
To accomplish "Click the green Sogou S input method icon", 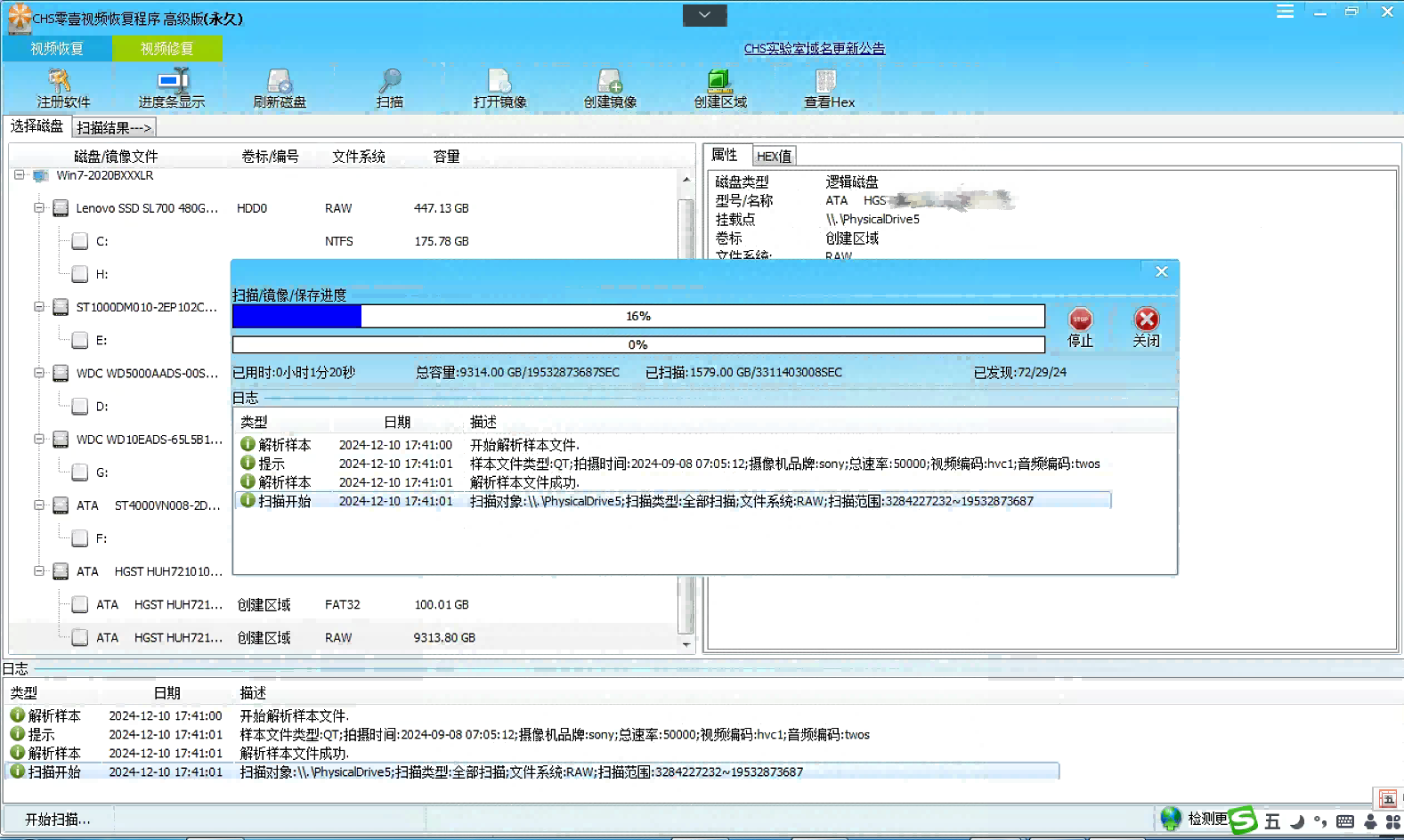I will point(1243,820).
